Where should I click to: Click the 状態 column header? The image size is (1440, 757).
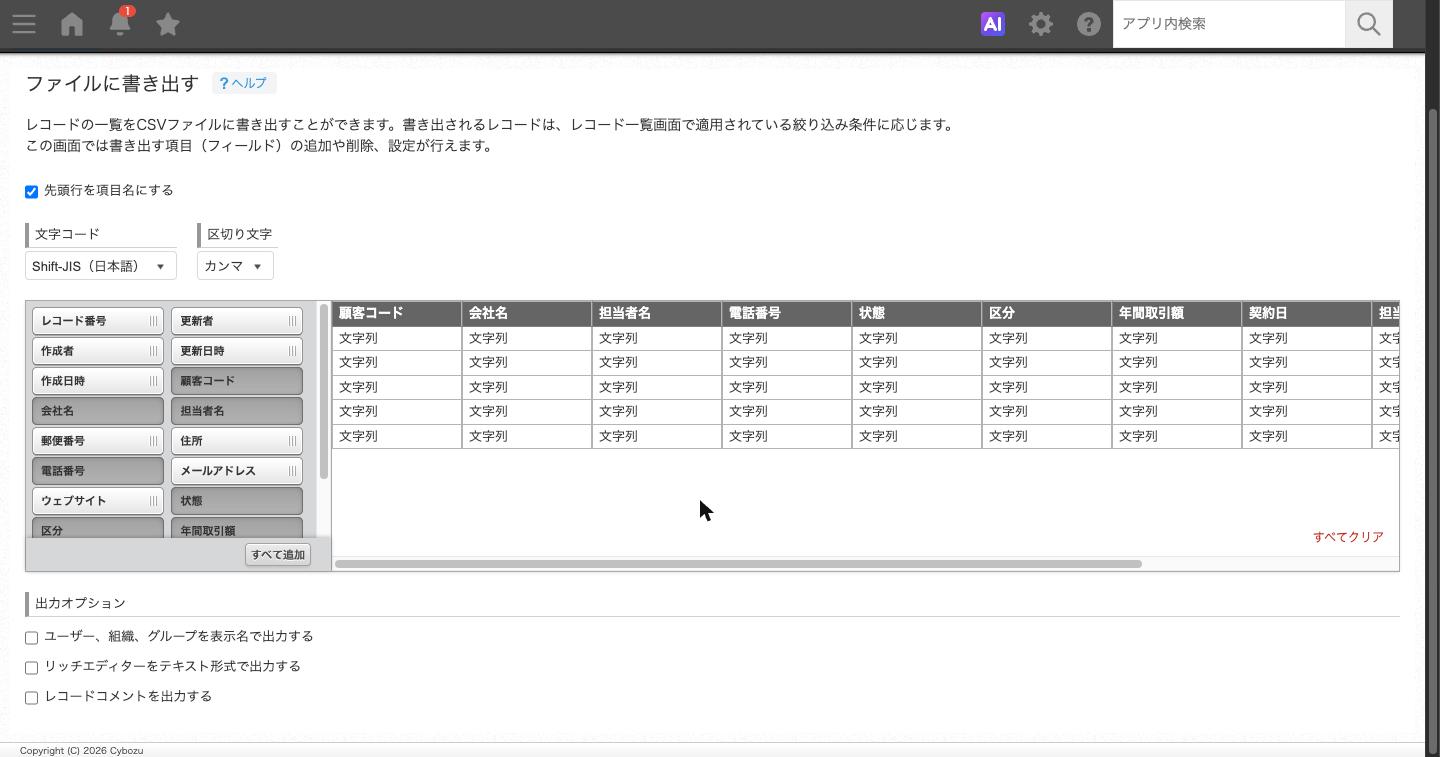pyautogui.click(x=917, y=313)
